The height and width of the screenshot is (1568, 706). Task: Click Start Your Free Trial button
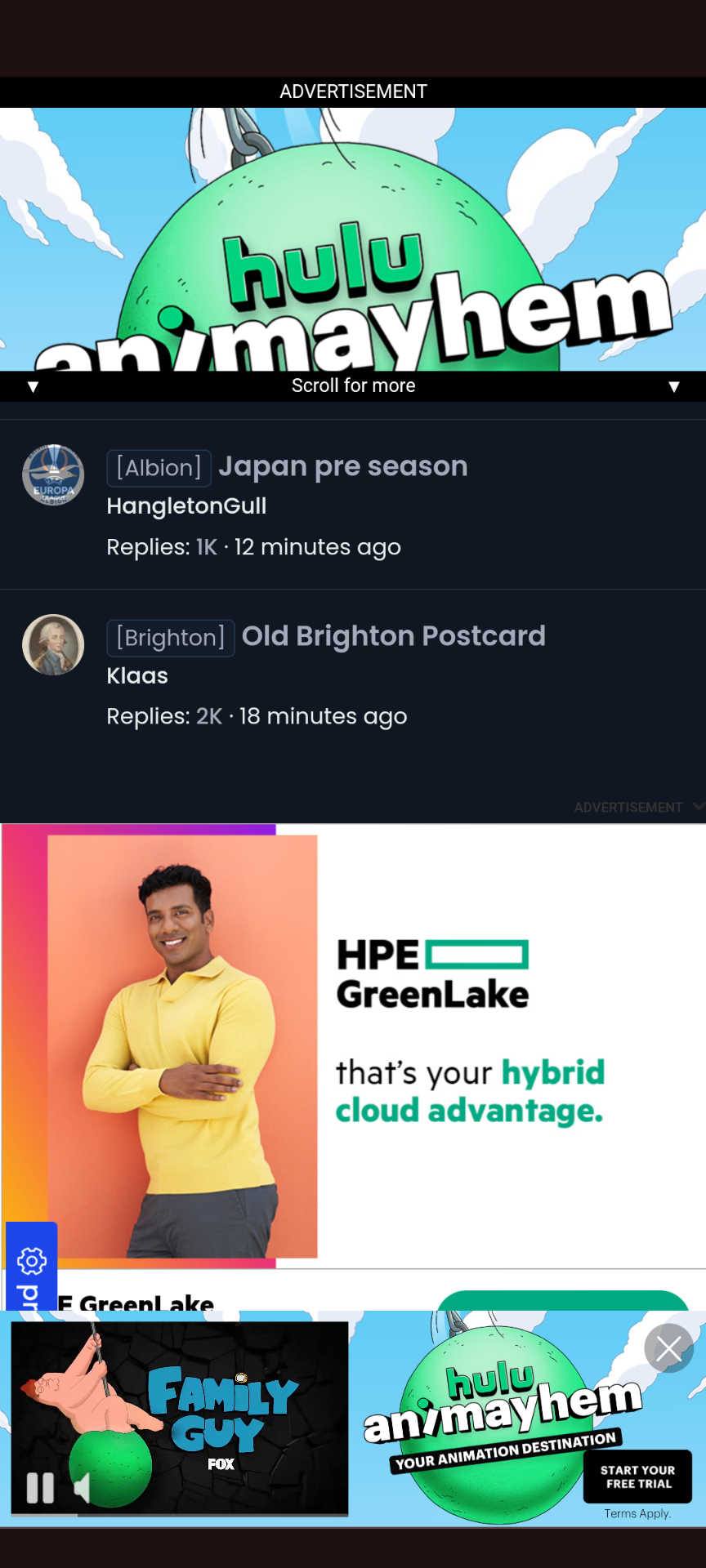(x=637, y=1477)
